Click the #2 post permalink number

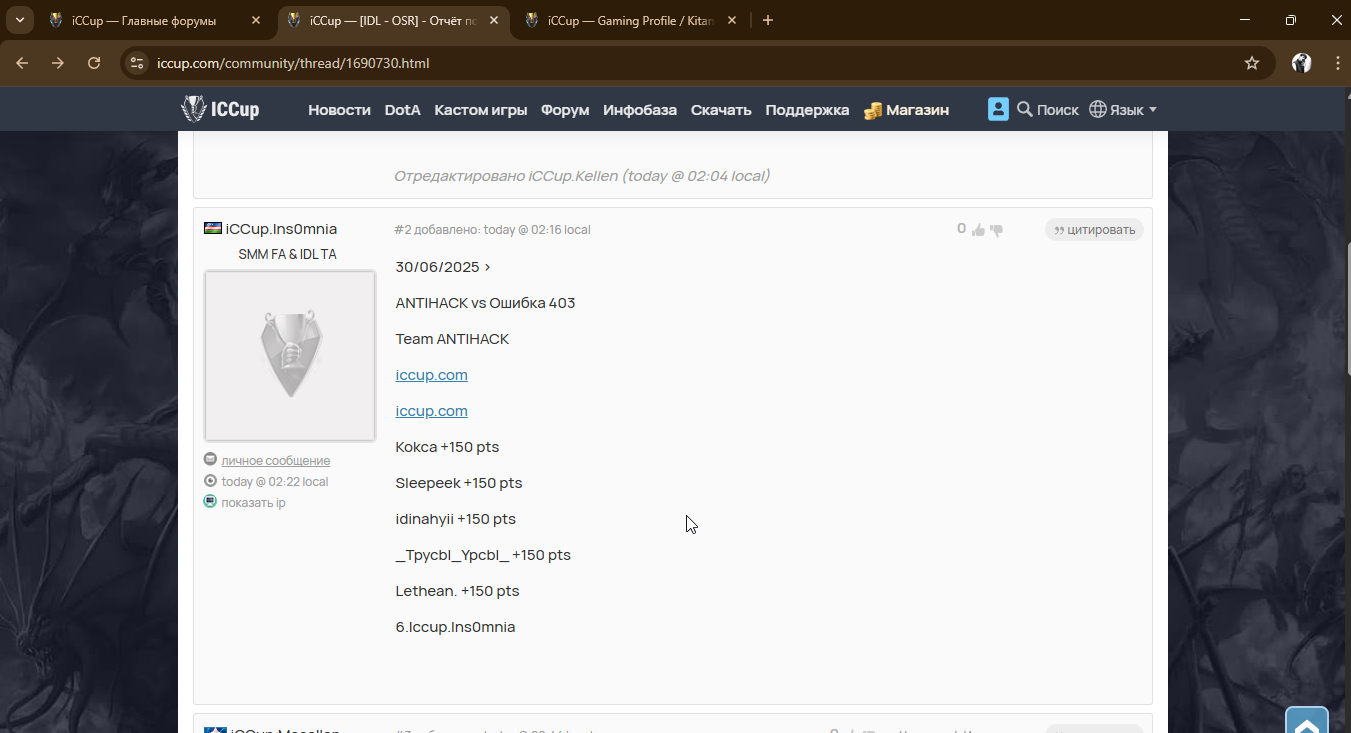click(403, 230)
